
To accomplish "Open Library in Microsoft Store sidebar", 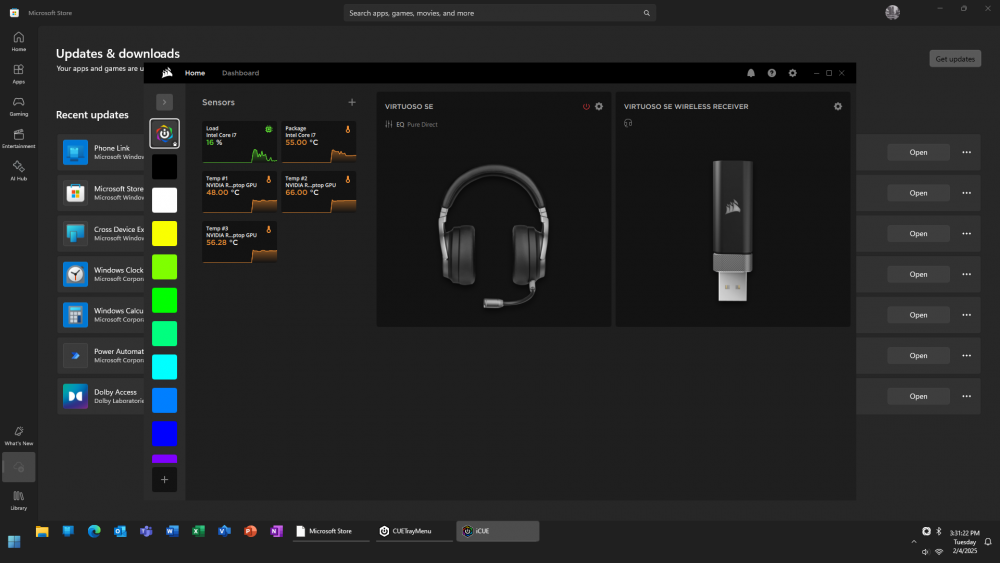I will [18, 501].
